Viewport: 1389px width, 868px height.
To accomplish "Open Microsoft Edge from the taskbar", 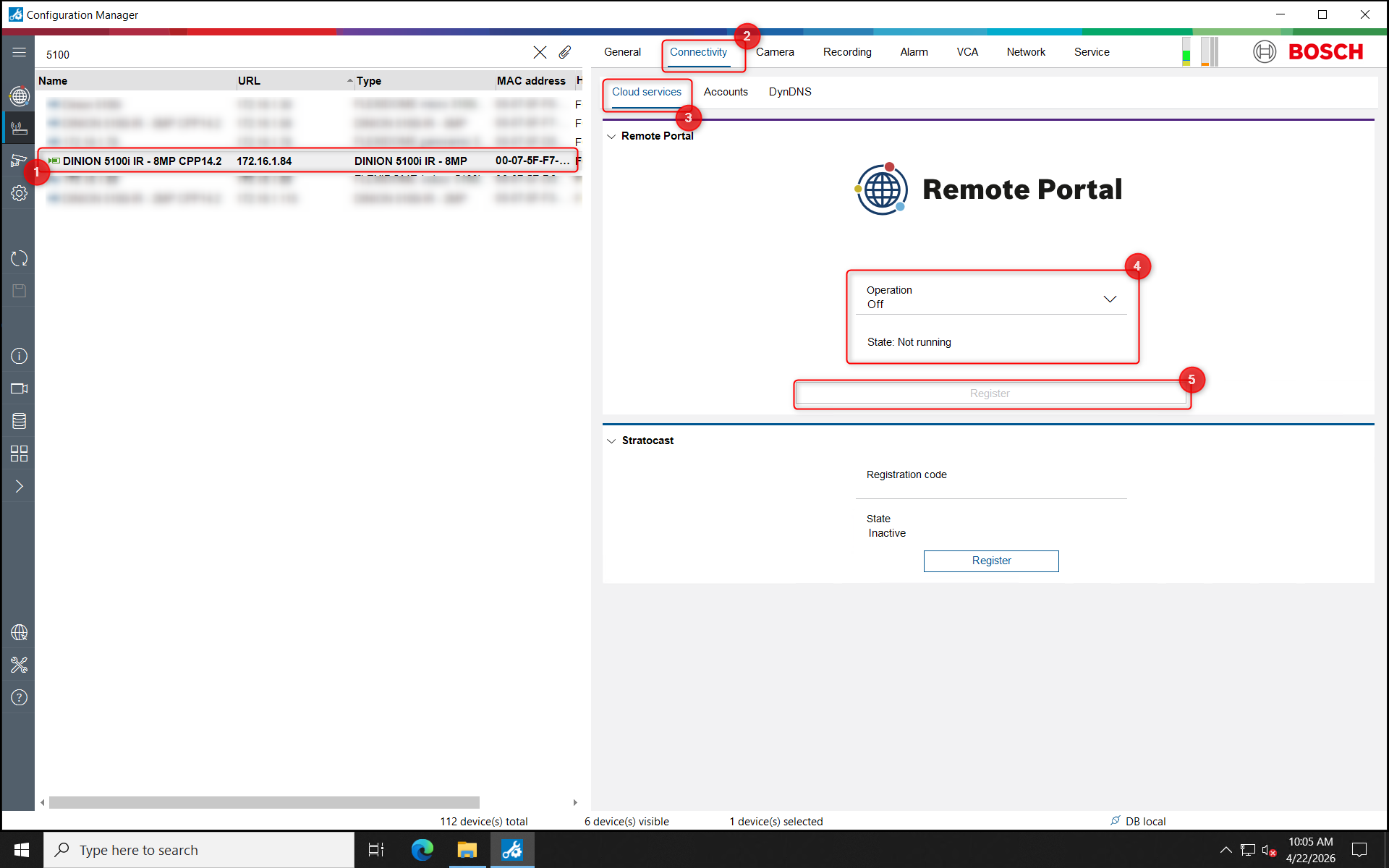I will (x=422, y=850).
